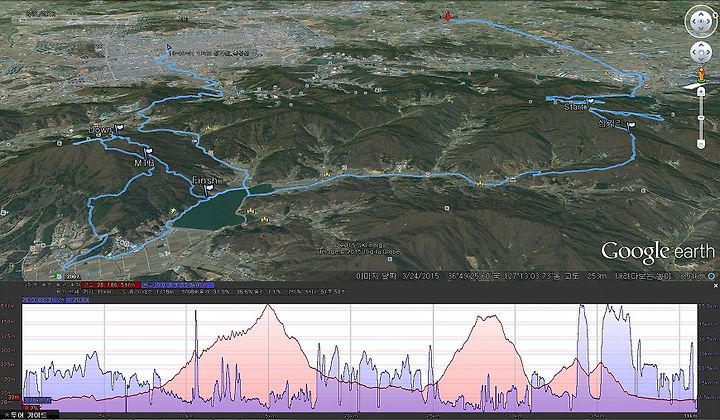Click the blue speed readout in profile header
The image size is (720, 420).
tap(178, 285)
